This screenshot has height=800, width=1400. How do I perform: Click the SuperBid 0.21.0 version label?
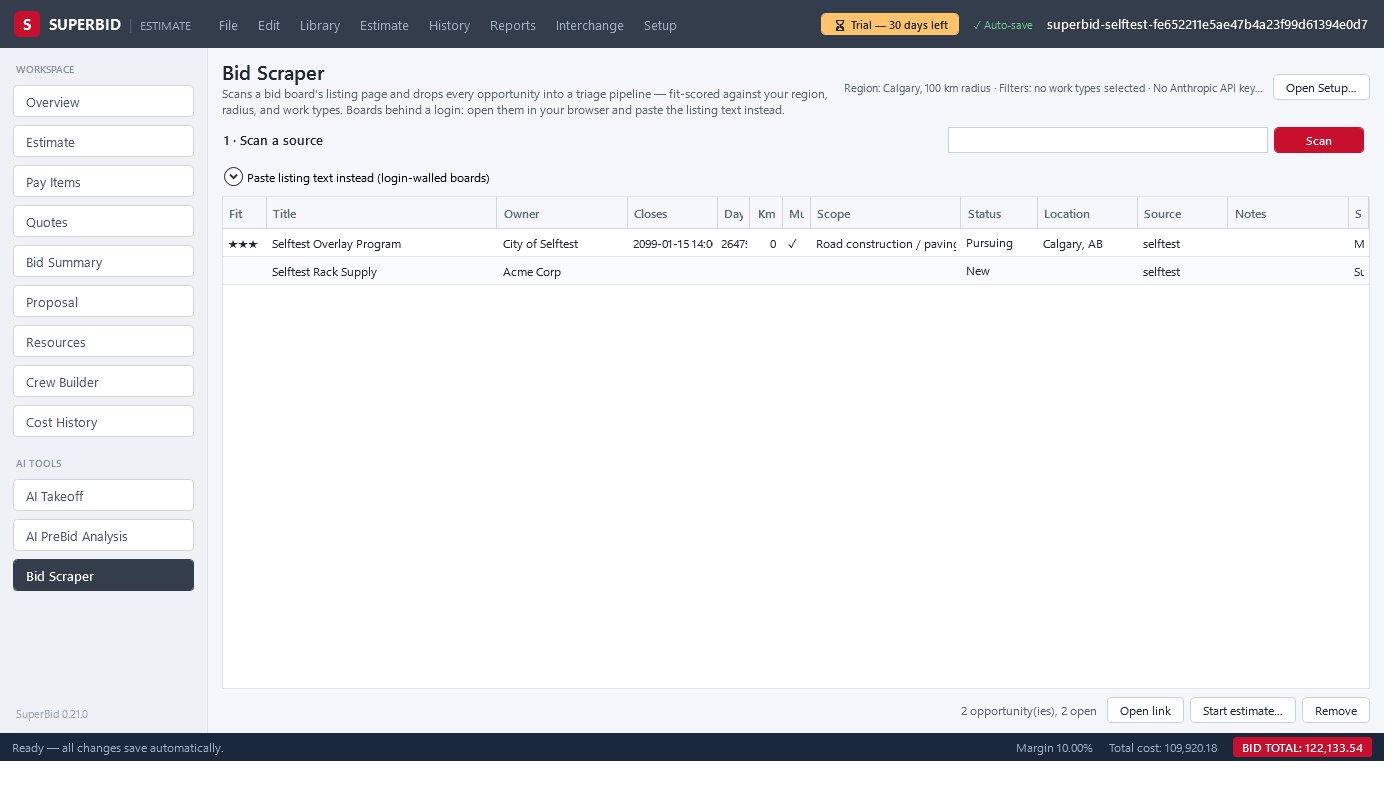click(52, 714)
